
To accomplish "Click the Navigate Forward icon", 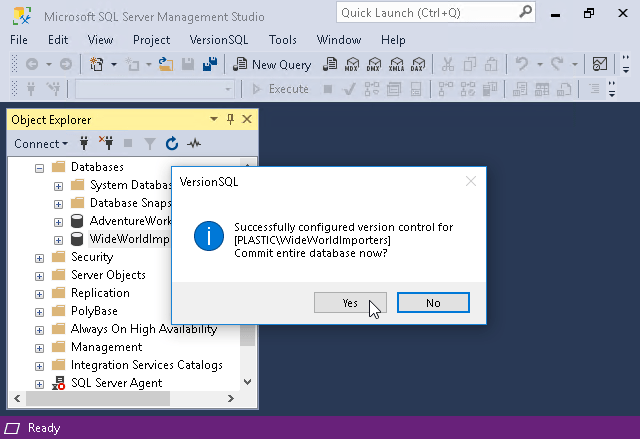I will tap(66, 64).
